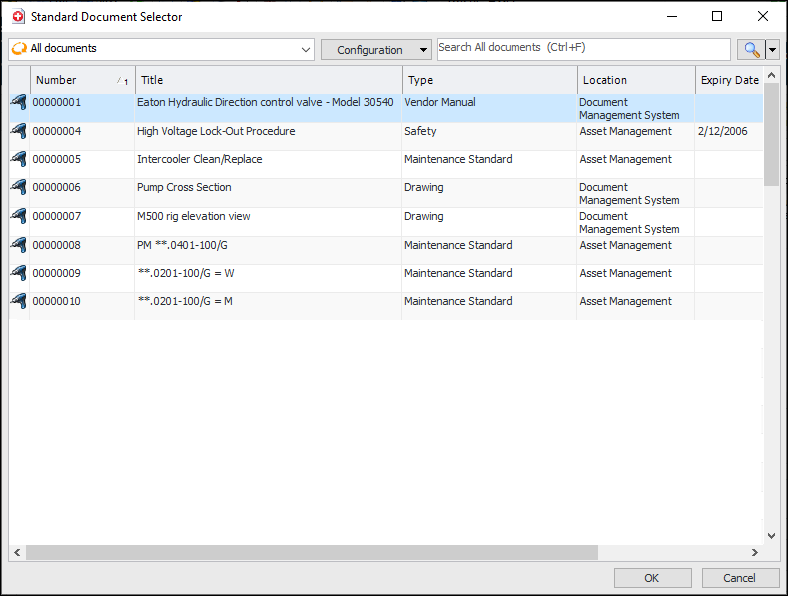788x596 pixels.
Task: Click Asset Management location in Intercooler row
Action: pyautogui.click(x=626, y=159)
